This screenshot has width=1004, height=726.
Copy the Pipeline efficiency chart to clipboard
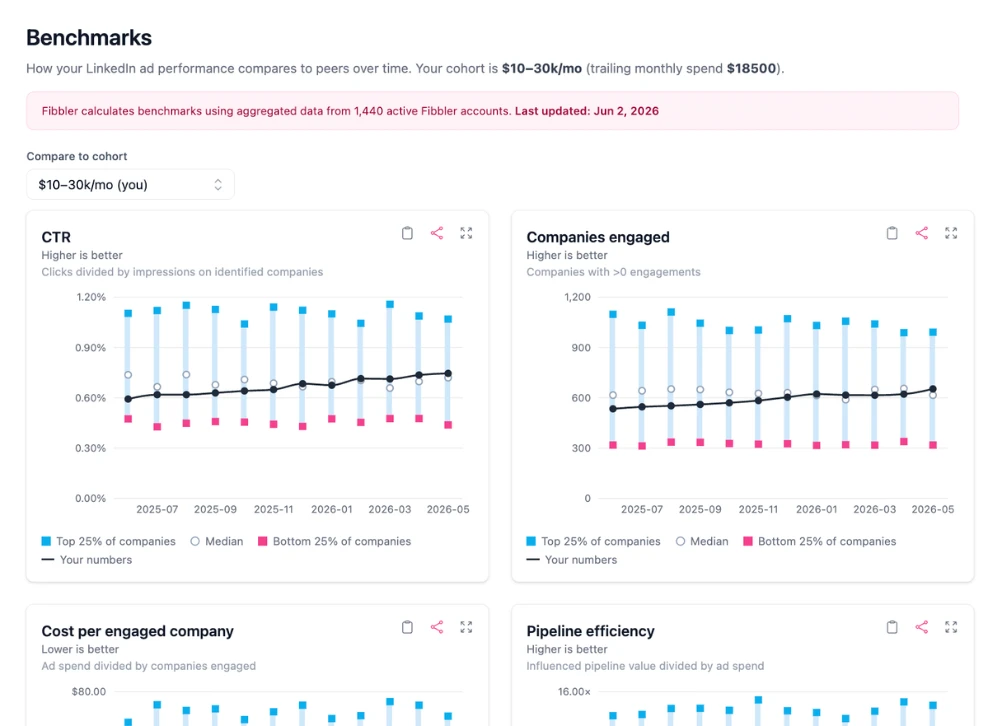892,627
